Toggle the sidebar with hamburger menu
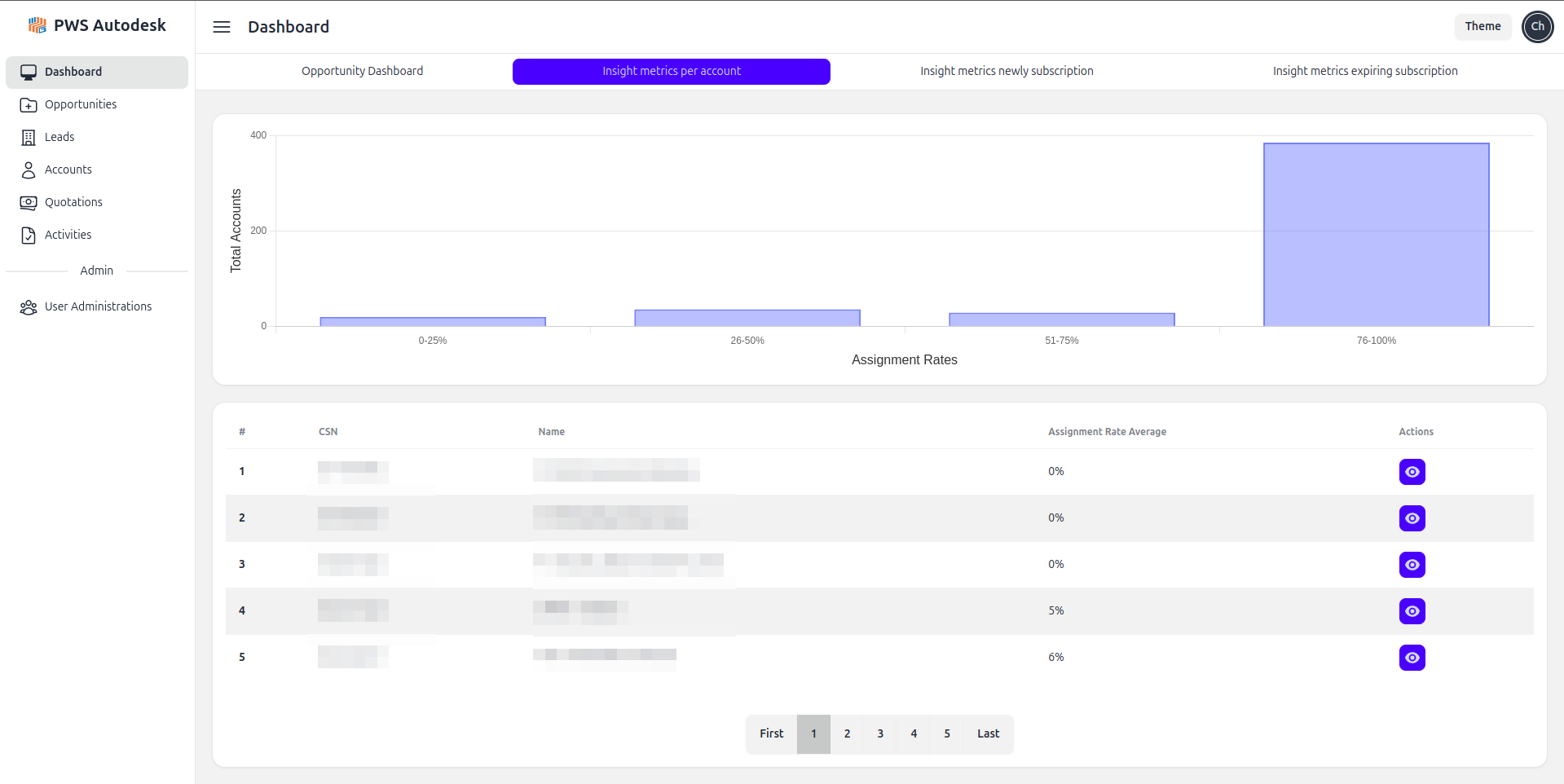Screen dimensions: 1564x784 [221, 27]
